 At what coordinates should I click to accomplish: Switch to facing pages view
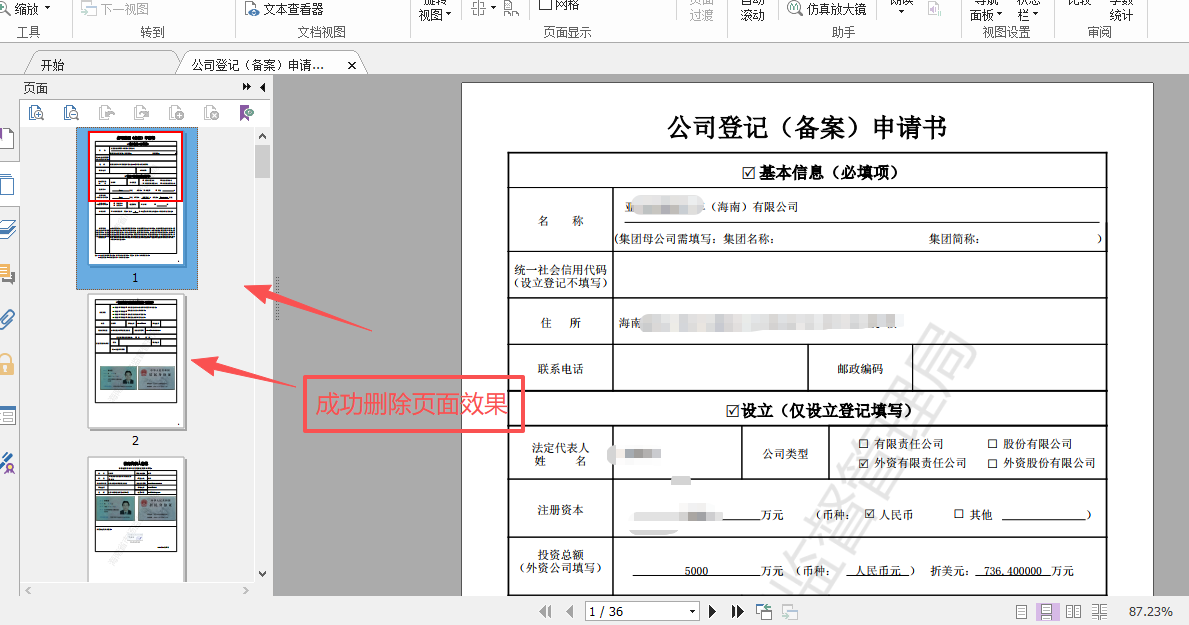[x=1074, y=611]
